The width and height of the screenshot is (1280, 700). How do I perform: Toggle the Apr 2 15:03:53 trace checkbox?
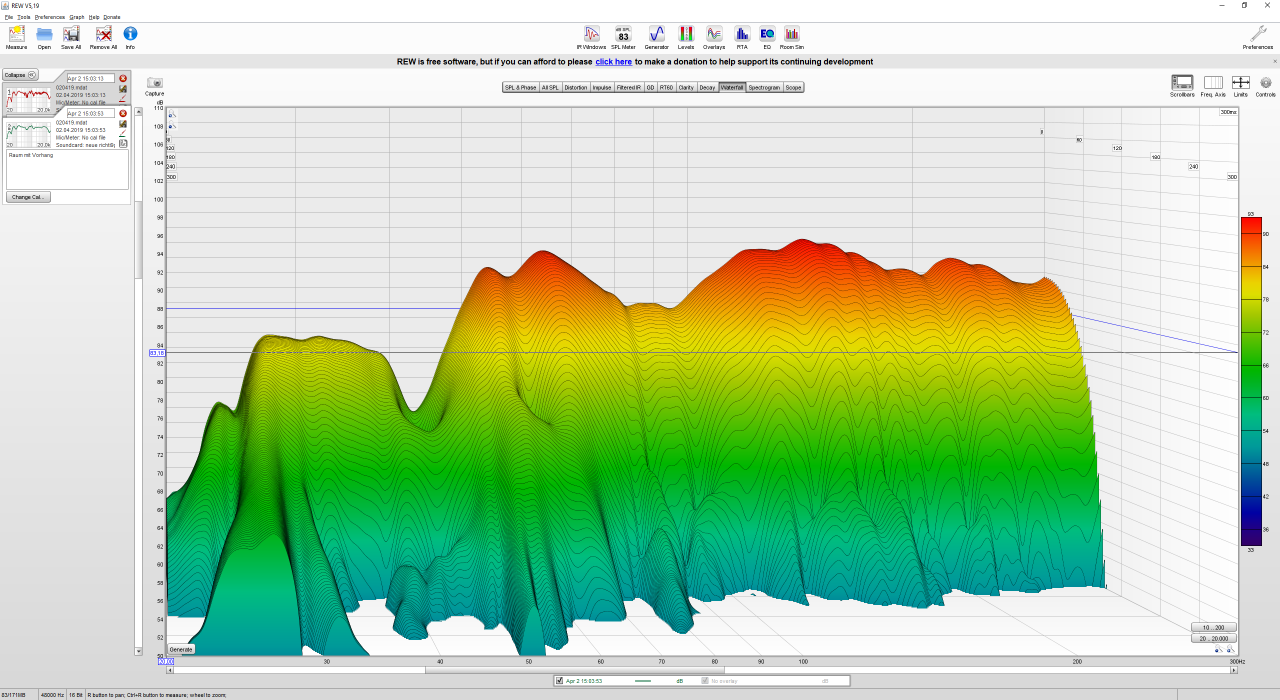tap(560, 681)
